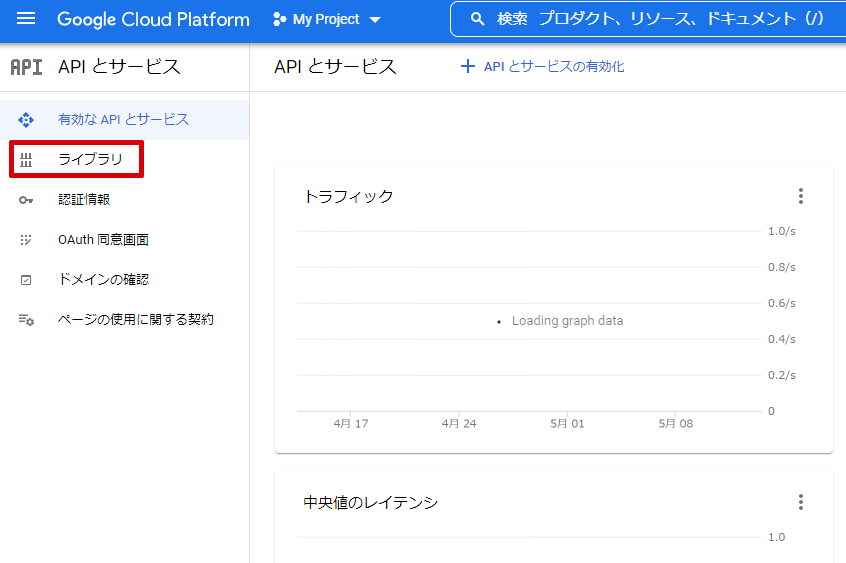
Task: Click the 5月 01 axis label
Action: tap(567, 424)
